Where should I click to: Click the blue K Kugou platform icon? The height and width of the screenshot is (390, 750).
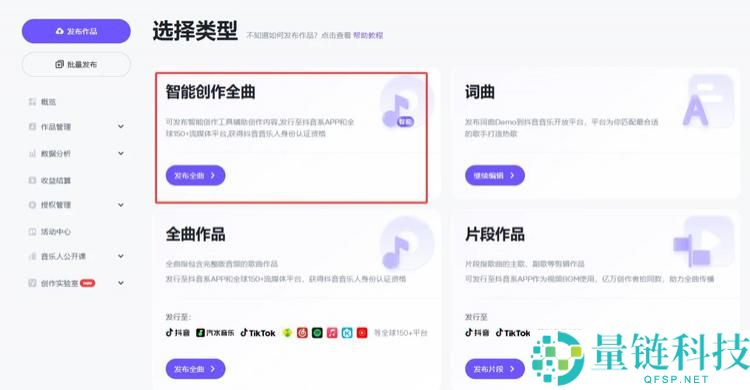point(347,333)
